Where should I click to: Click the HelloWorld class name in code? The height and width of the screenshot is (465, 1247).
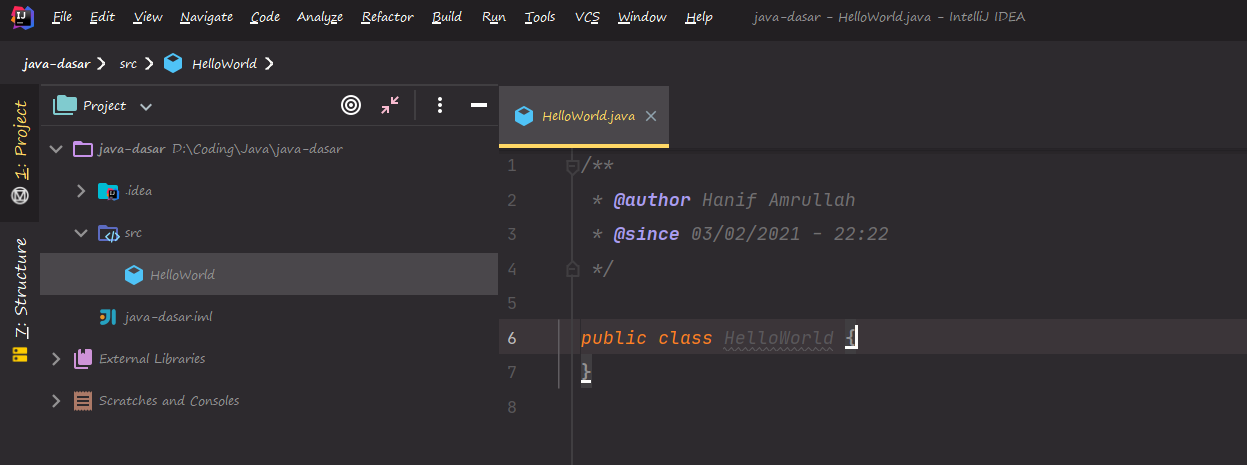(x=779, y=338)
